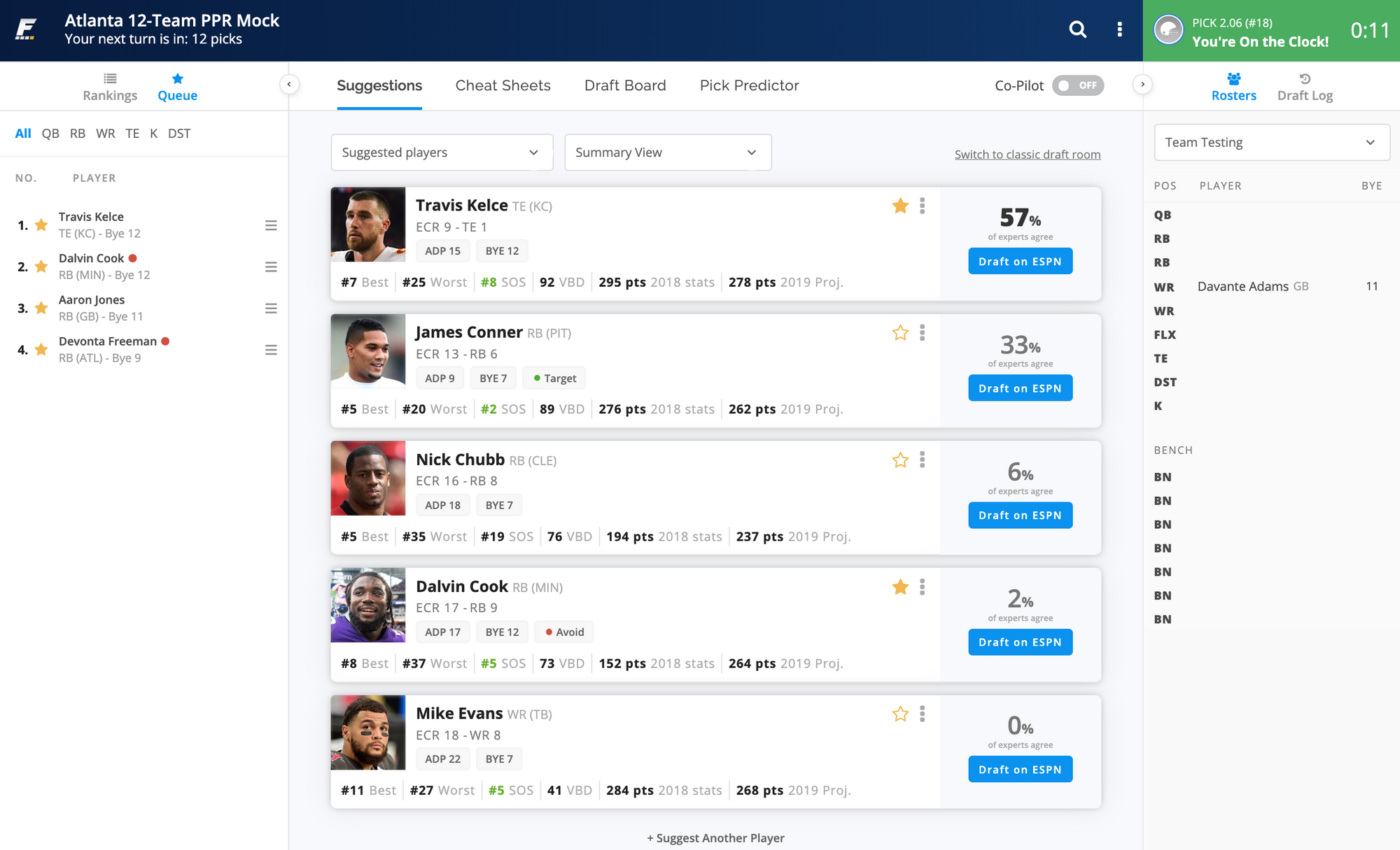1400x850 pixels.
Task: Click Suggest Another Player
Action: coord(715,837)
